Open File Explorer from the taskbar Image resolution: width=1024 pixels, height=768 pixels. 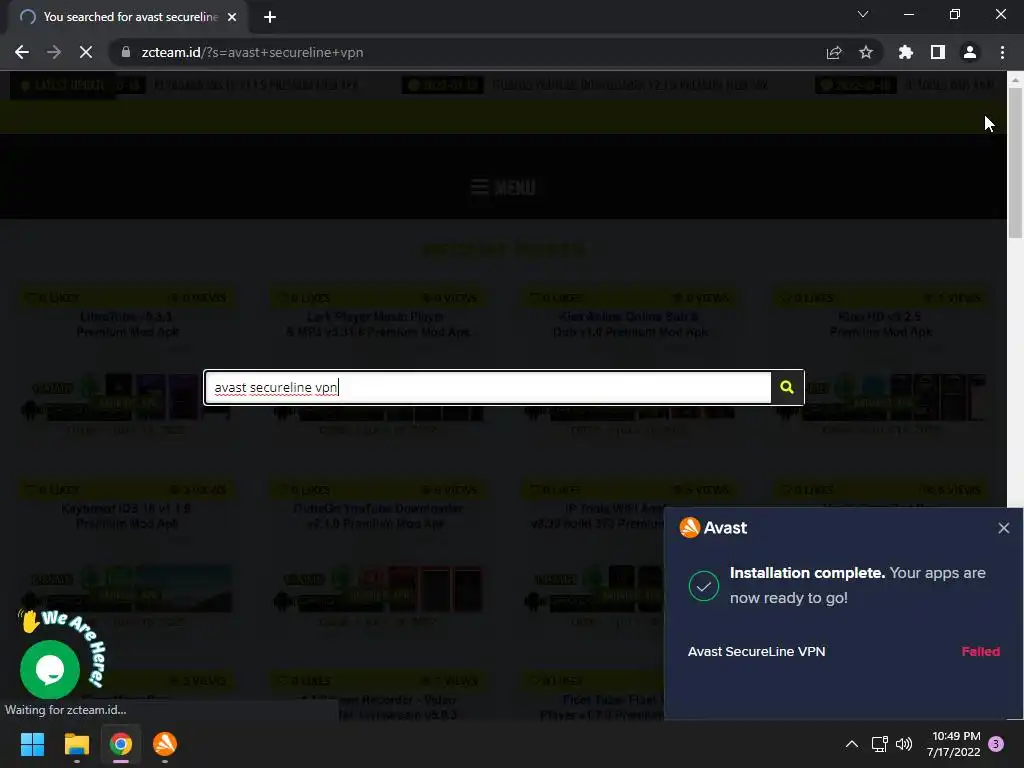click(x=76, y=744)
